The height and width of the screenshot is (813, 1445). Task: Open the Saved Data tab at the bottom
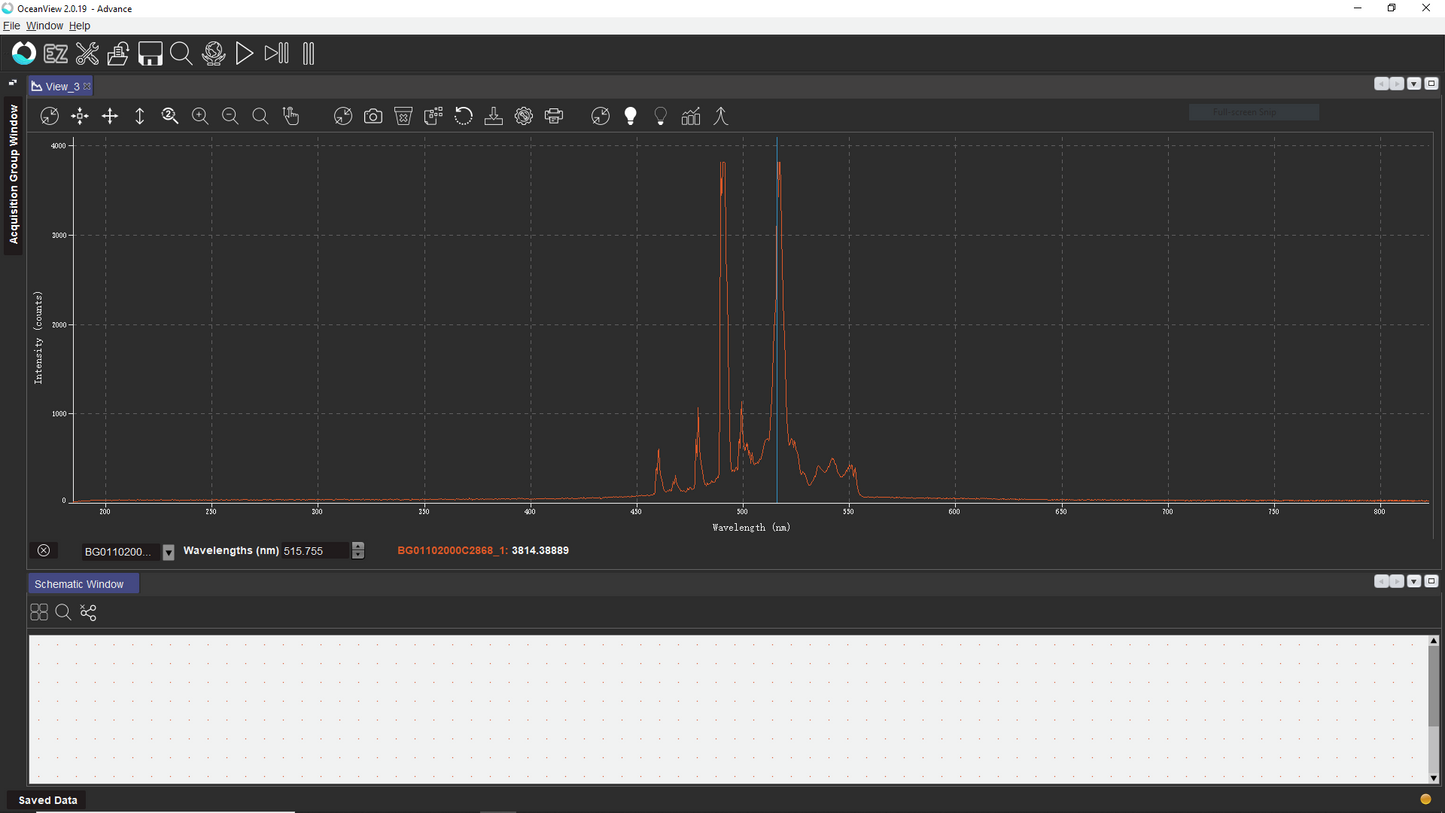pos(47,800)
